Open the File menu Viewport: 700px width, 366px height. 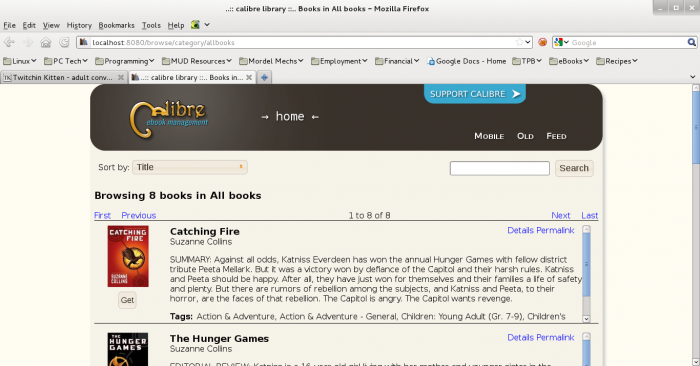[9, 25]
